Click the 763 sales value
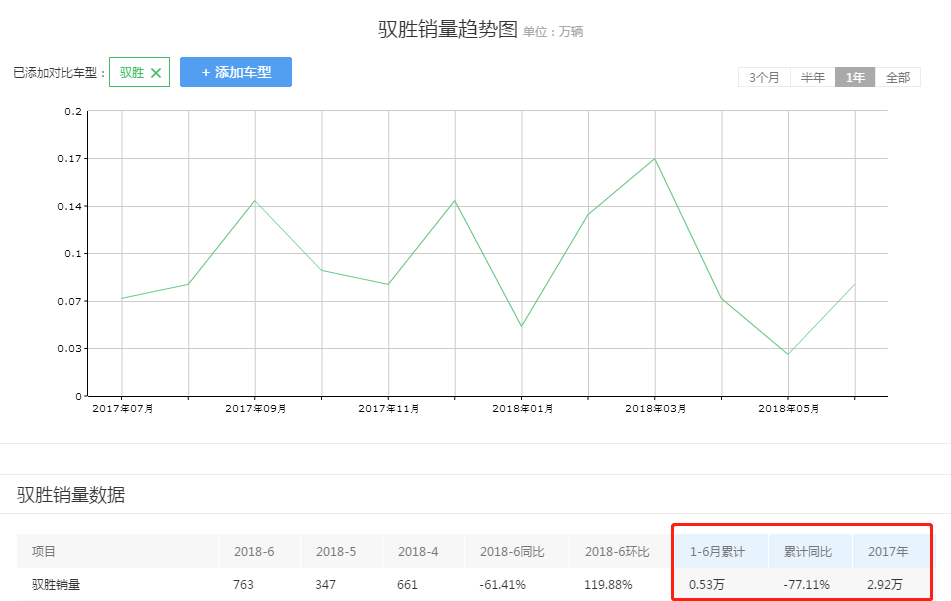Image resolution: width=951 pixels, height=601 pixels. click(x=243, y=585)
